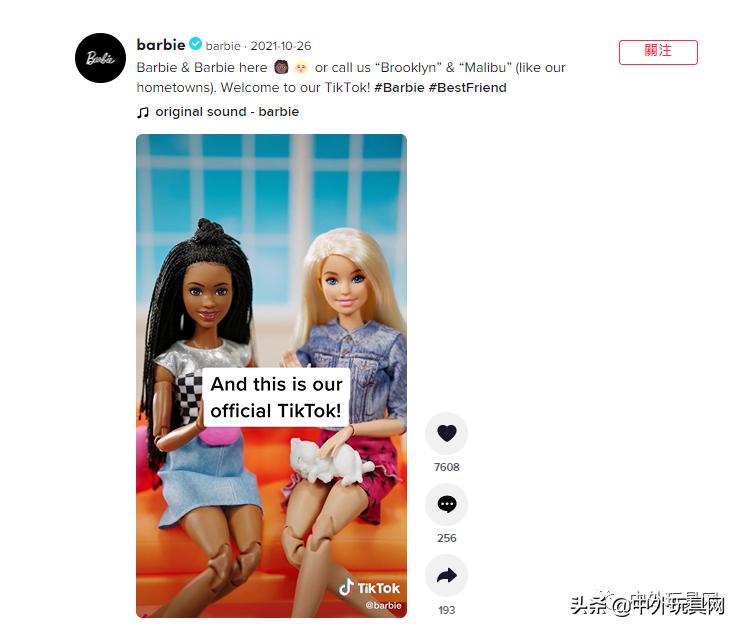The height and width of the screenshot is (632, 742).
Task: Click the TikTok logo watermark in video
Action: coord(370,588)
